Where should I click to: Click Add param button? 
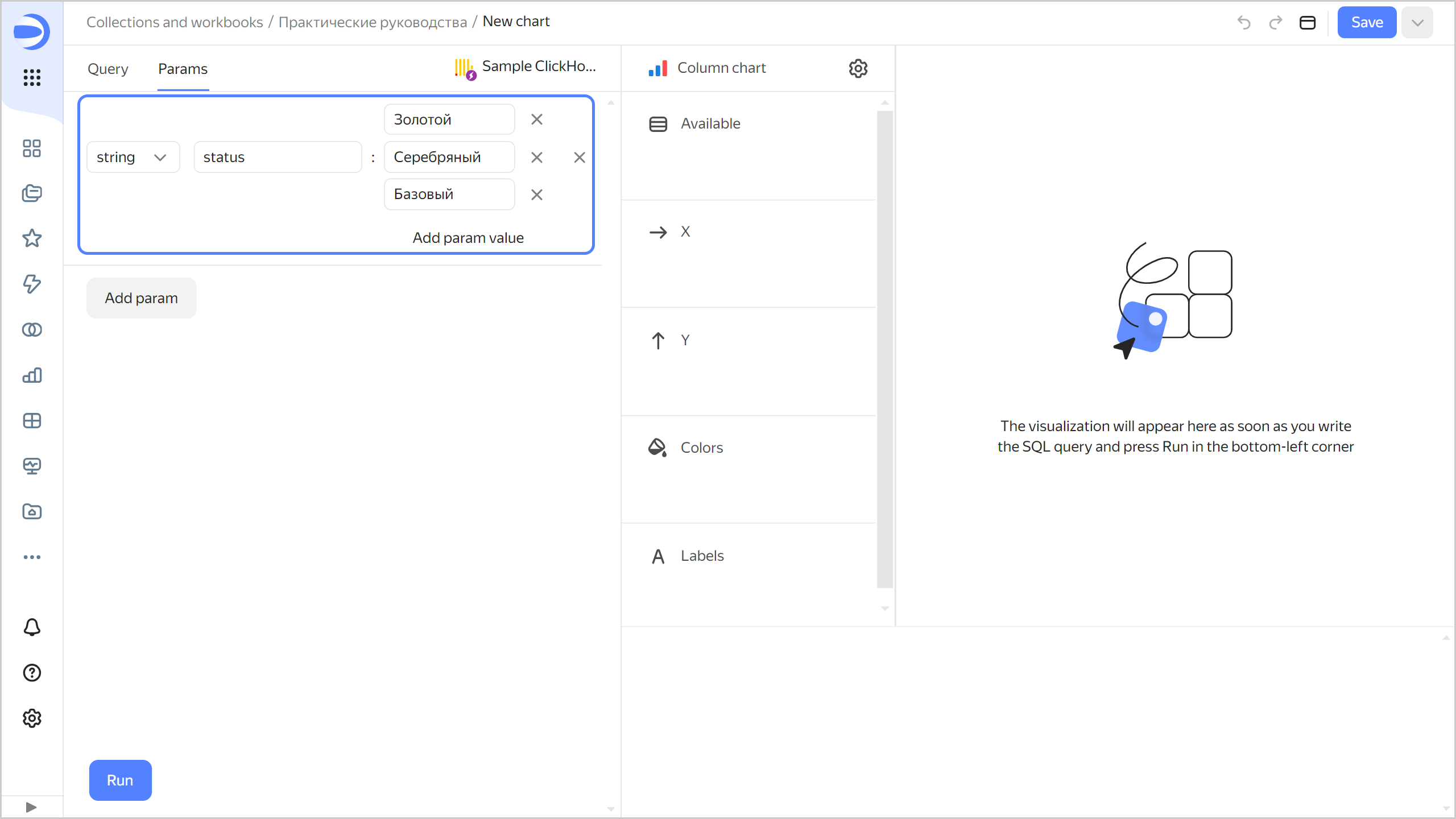coord(141,298)
